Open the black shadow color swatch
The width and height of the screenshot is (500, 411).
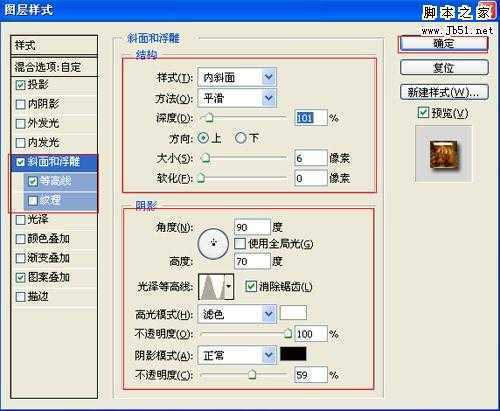pos(293,354)
